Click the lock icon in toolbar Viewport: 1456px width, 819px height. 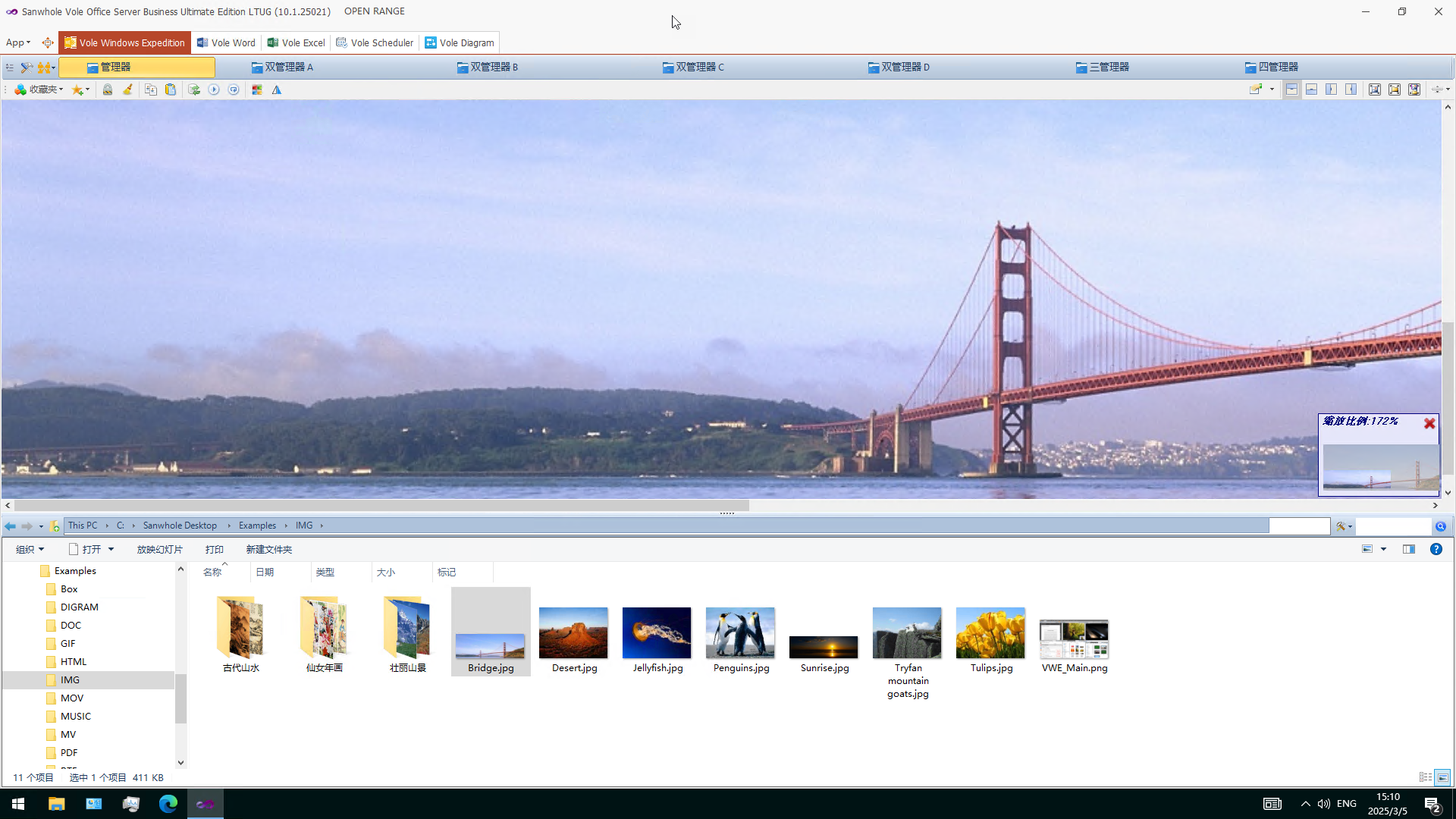coord(108,89)
